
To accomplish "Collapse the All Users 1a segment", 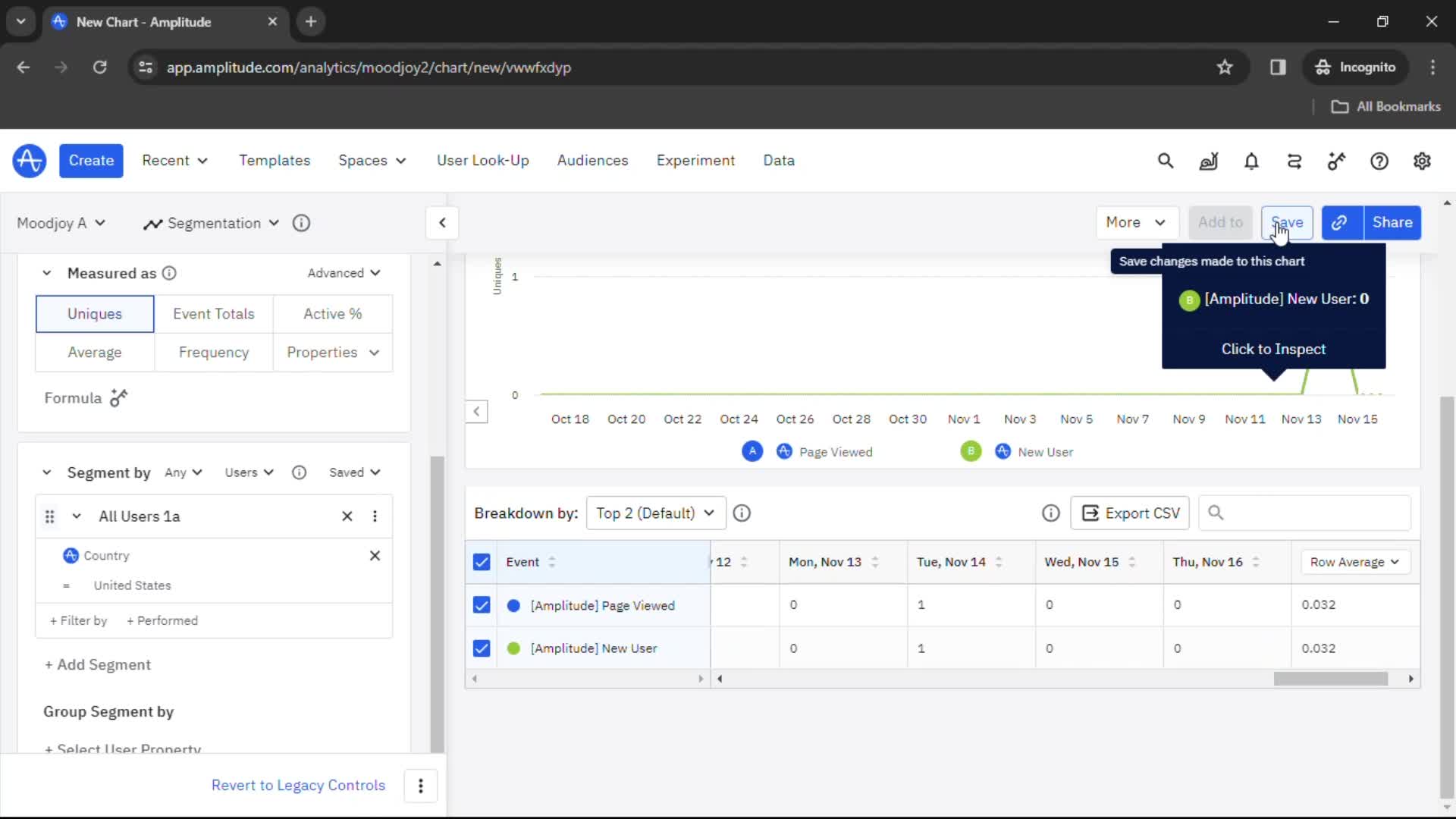I will coord(77,516).
